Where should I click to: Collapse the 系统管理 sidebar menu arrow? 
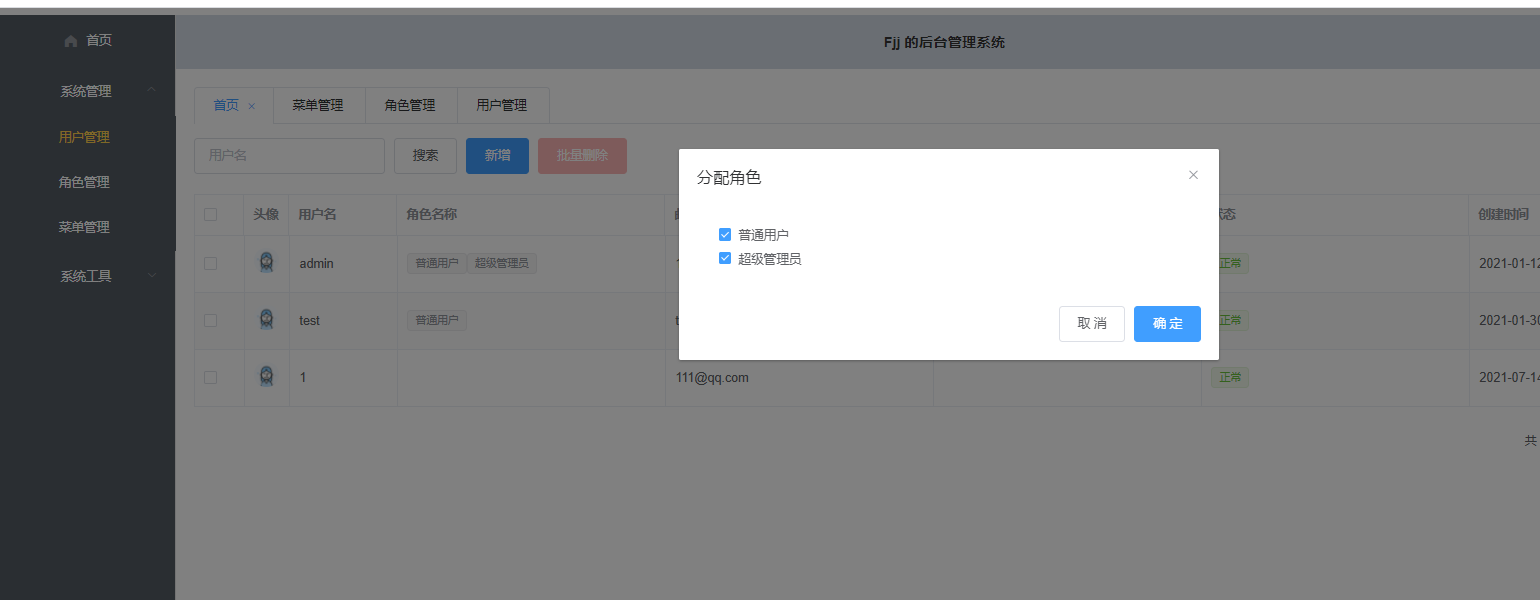pyautogui.click(x=151, y=91)
